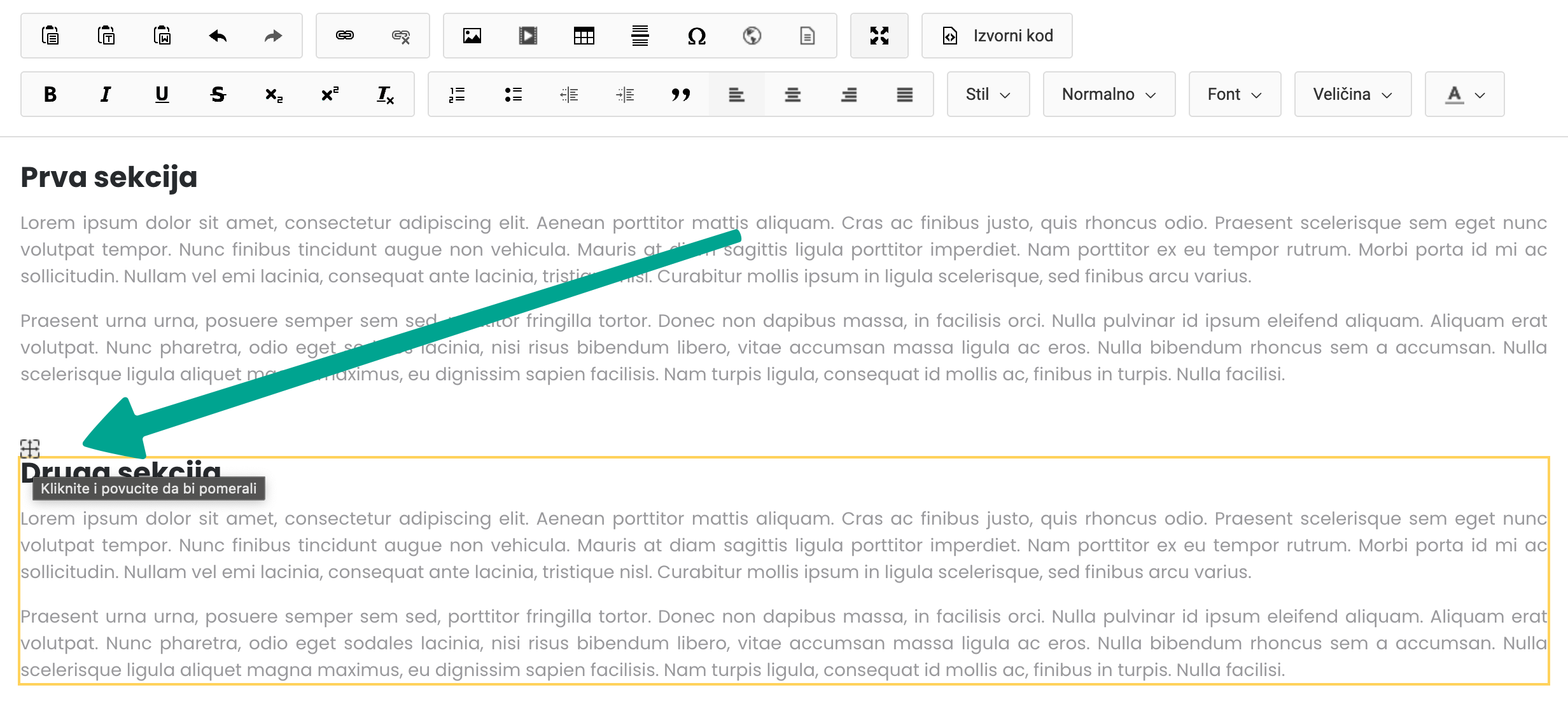Undo the last change

pyautogui.click(x=216, y=36)
